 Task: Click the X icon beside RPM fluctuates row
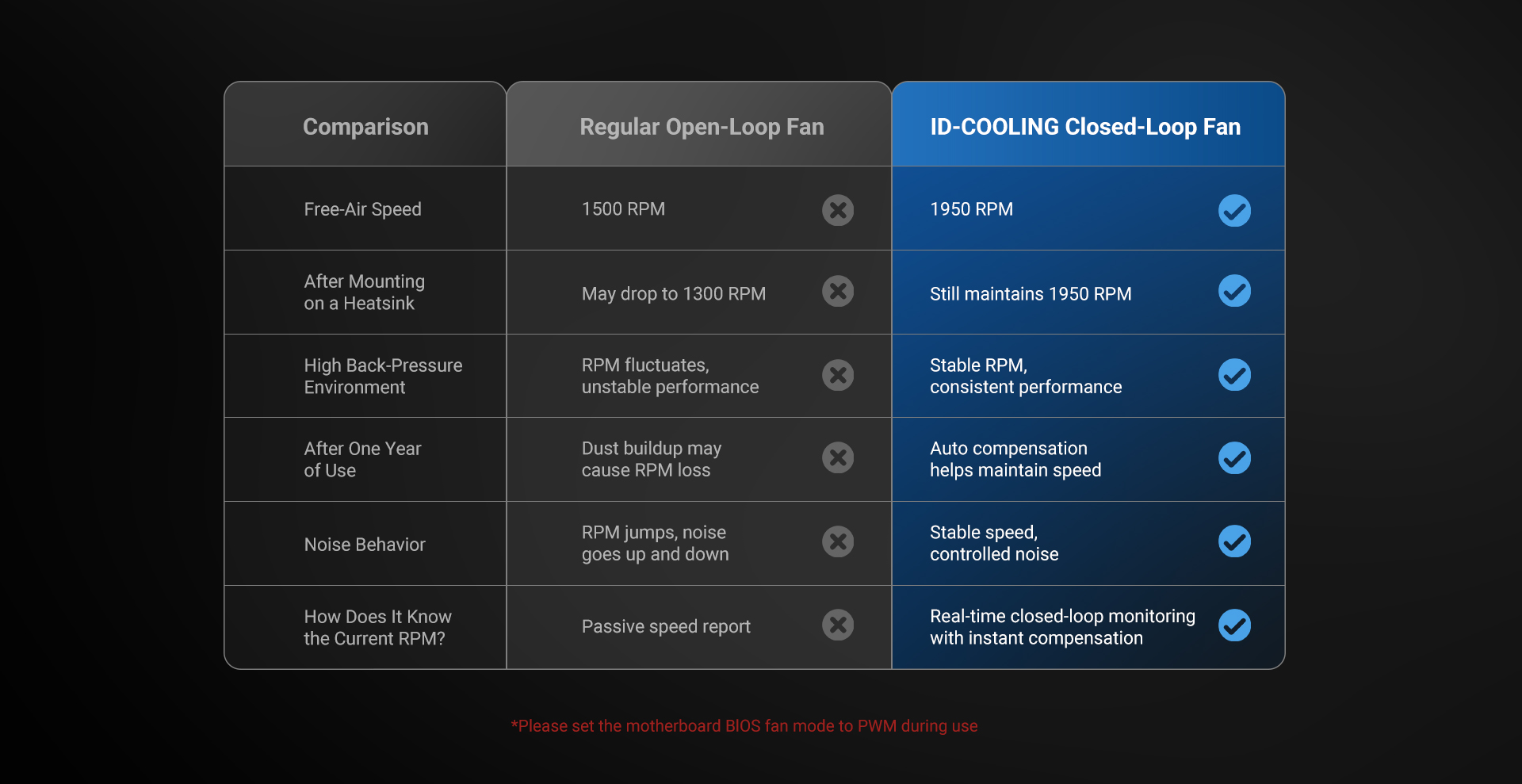coord(838,375)
